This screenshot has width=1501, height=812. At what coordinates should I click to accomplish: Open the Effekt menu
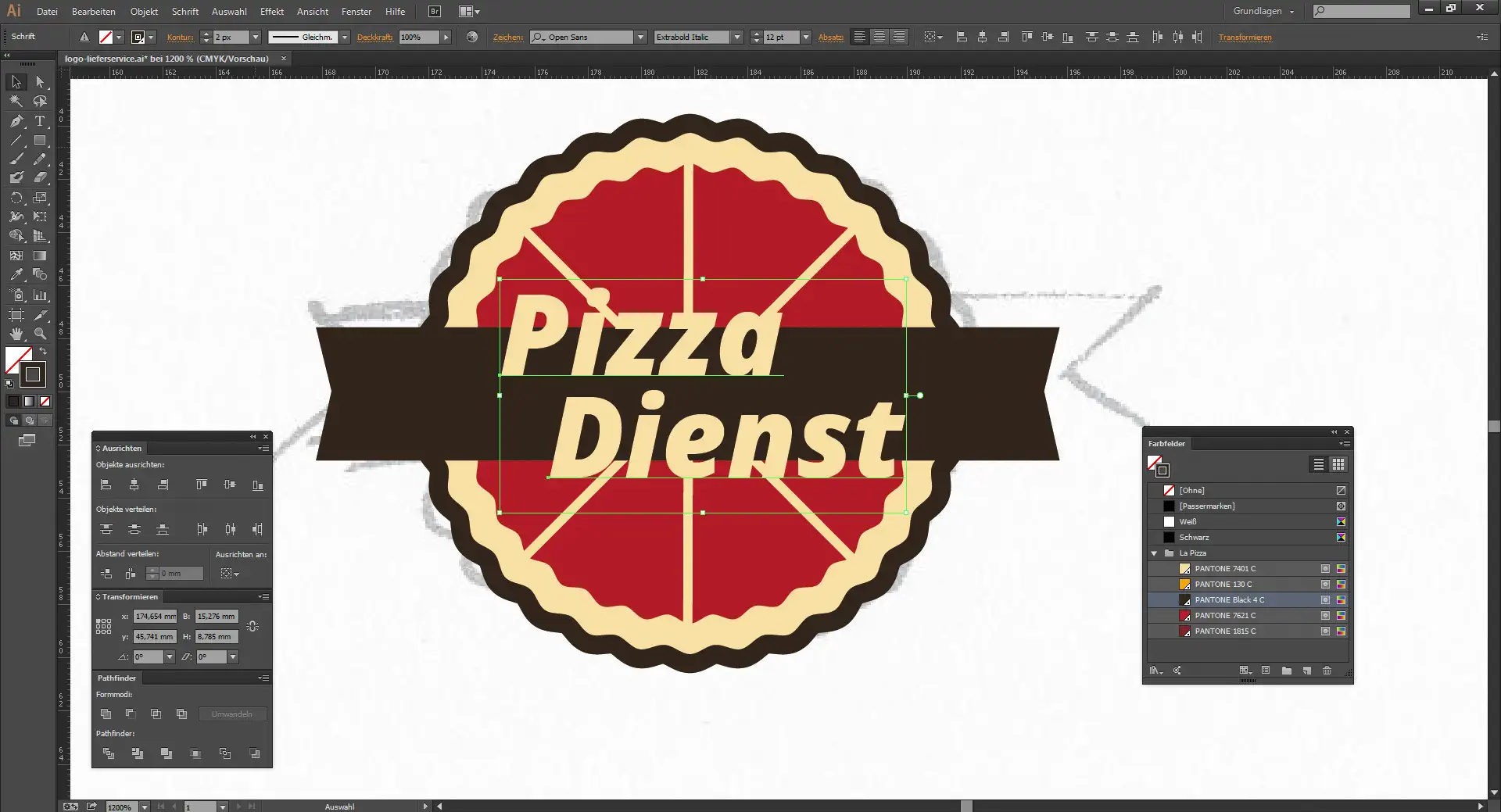[271, 11]
